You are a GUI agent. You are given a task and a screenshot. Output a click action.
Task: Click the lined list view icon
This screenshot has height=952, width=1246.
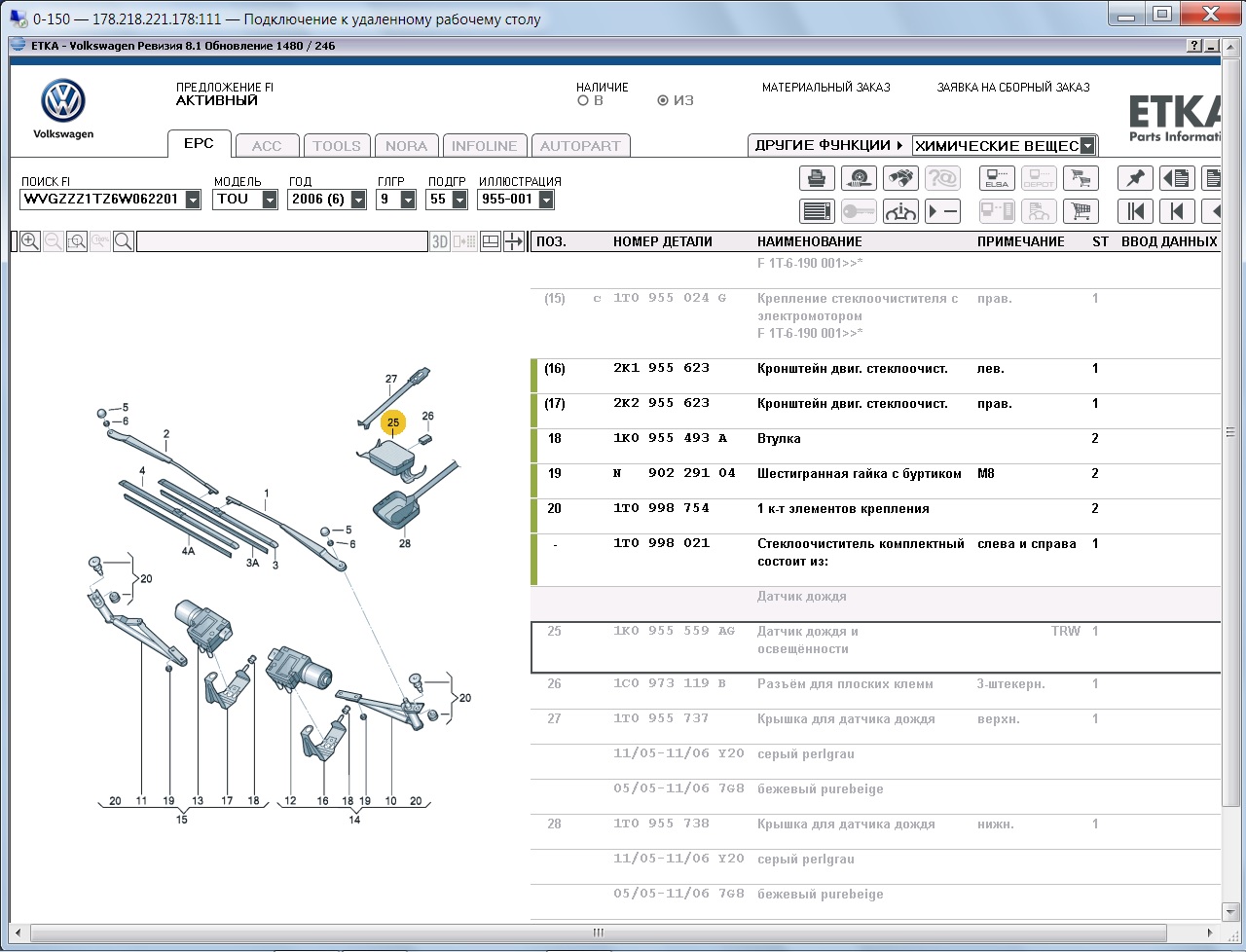tap(818, 210)
